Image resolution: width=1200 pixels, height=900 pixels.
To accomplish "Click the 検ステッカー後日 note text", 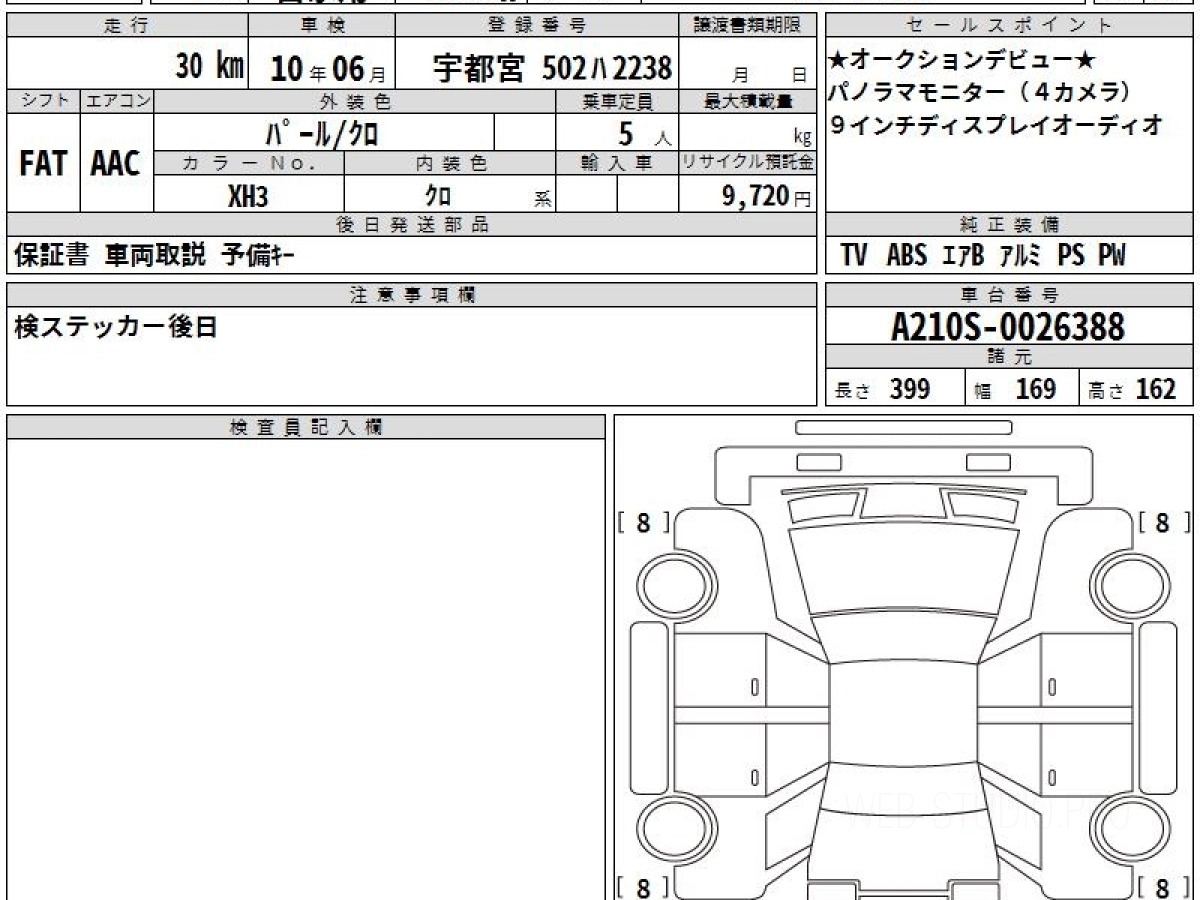I will click(116, 326).
